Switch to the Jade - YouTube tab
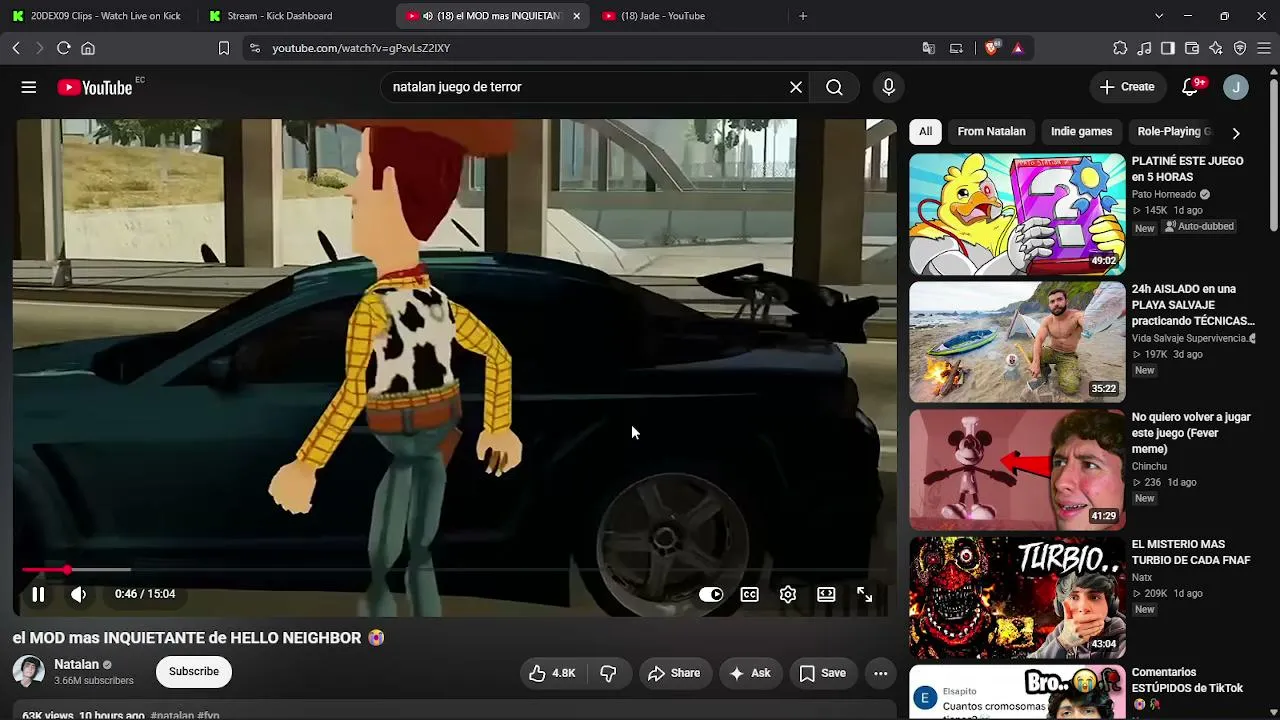Image resolution: width=1280 pixels, height=720 pixels. (x=688, y=16)
